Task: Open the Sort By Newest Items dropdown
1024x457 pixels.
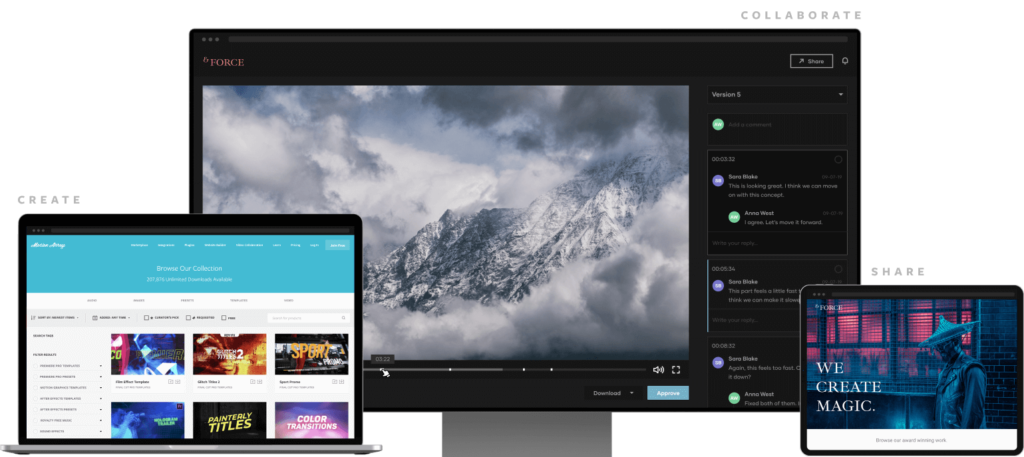Action: (55, 318)
